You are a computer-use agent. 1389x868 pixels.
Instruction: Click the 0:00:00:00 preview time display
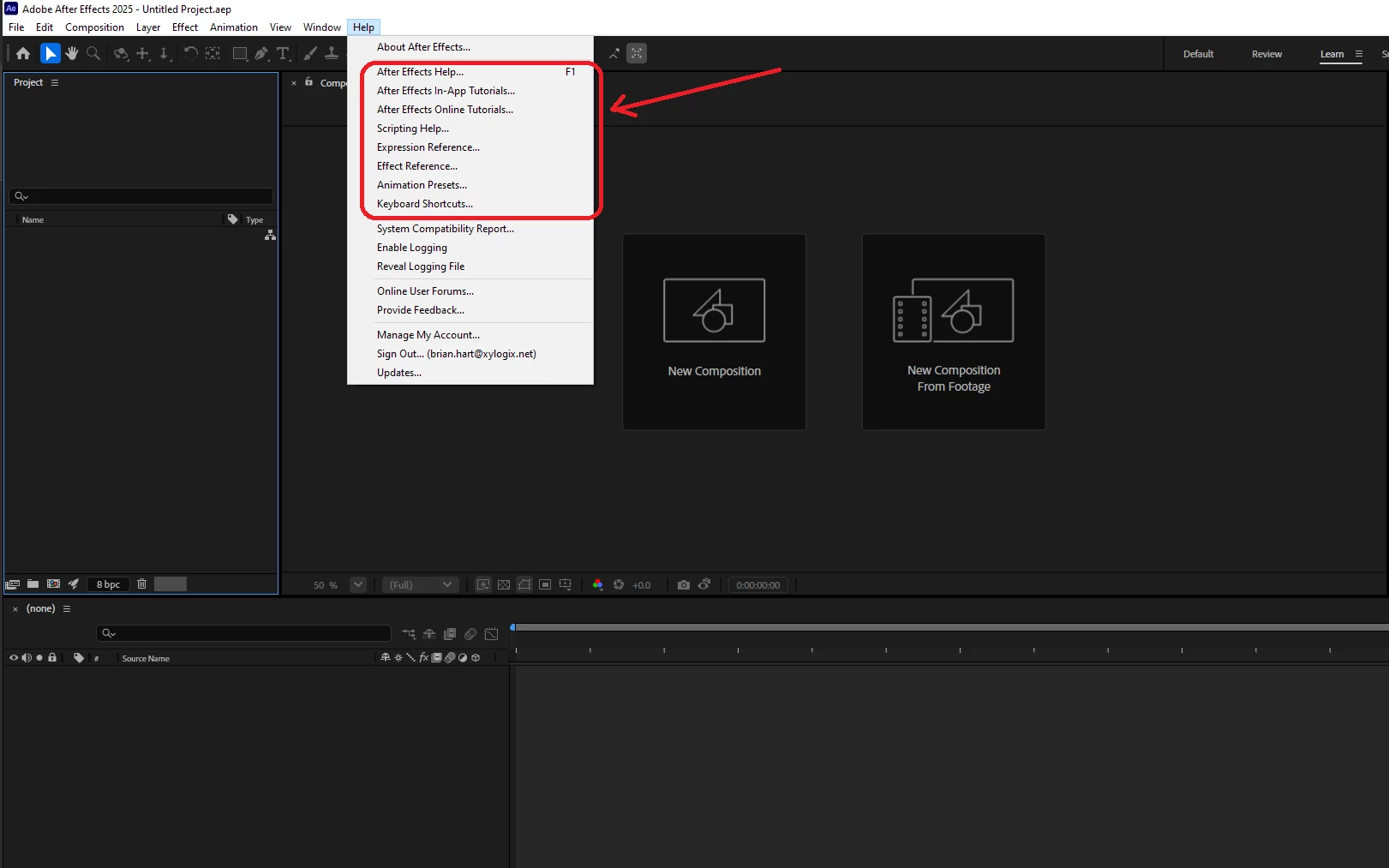(x=758, y=585)
